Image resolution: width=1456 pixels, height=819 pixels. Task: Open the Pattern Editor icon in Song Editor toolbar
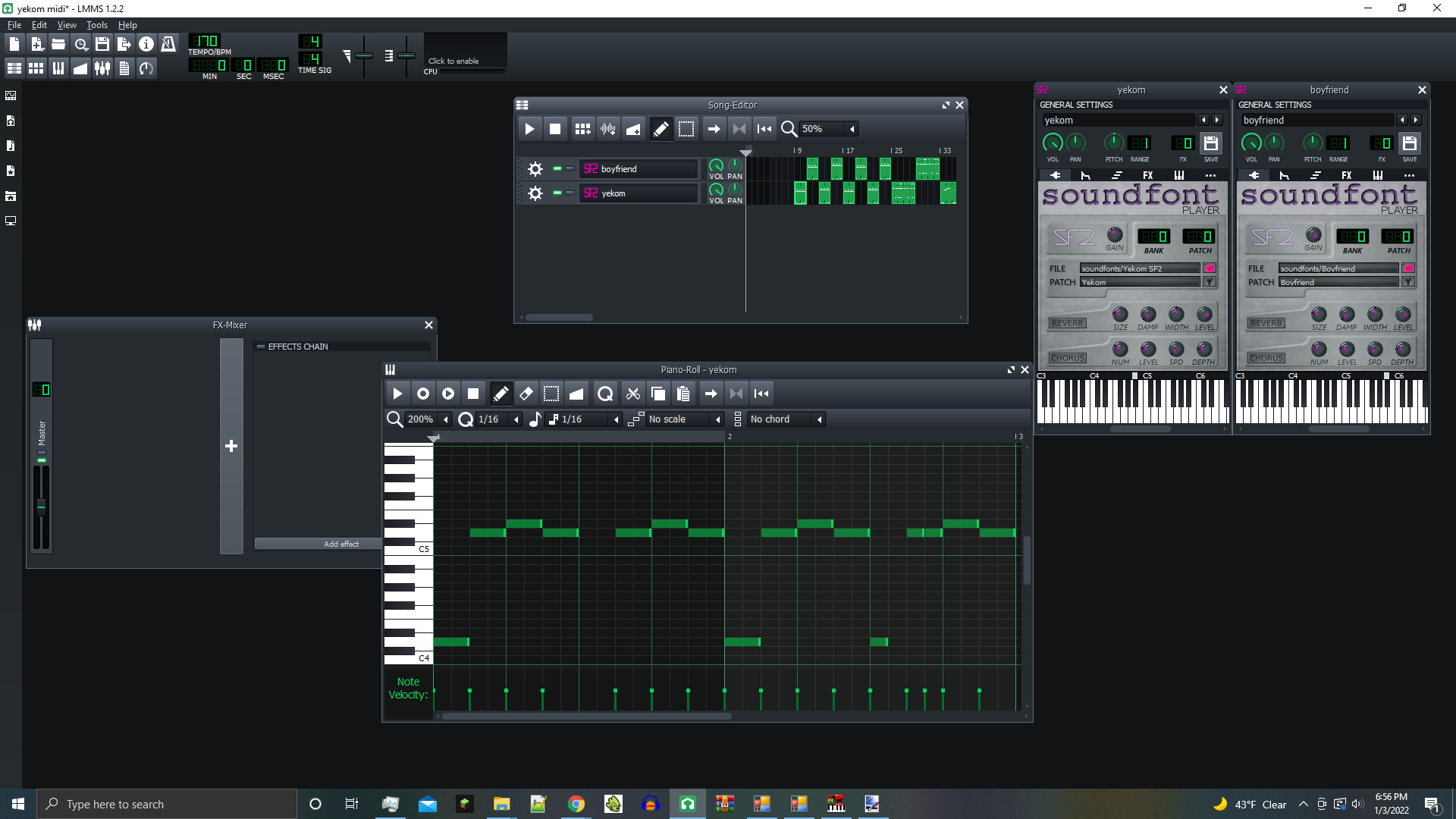pyautogui.click(x=582, y=128)
